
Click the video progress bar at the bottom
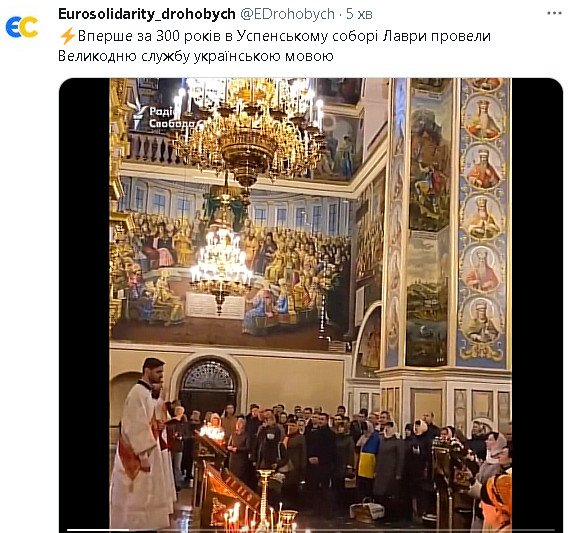point(311,529)
